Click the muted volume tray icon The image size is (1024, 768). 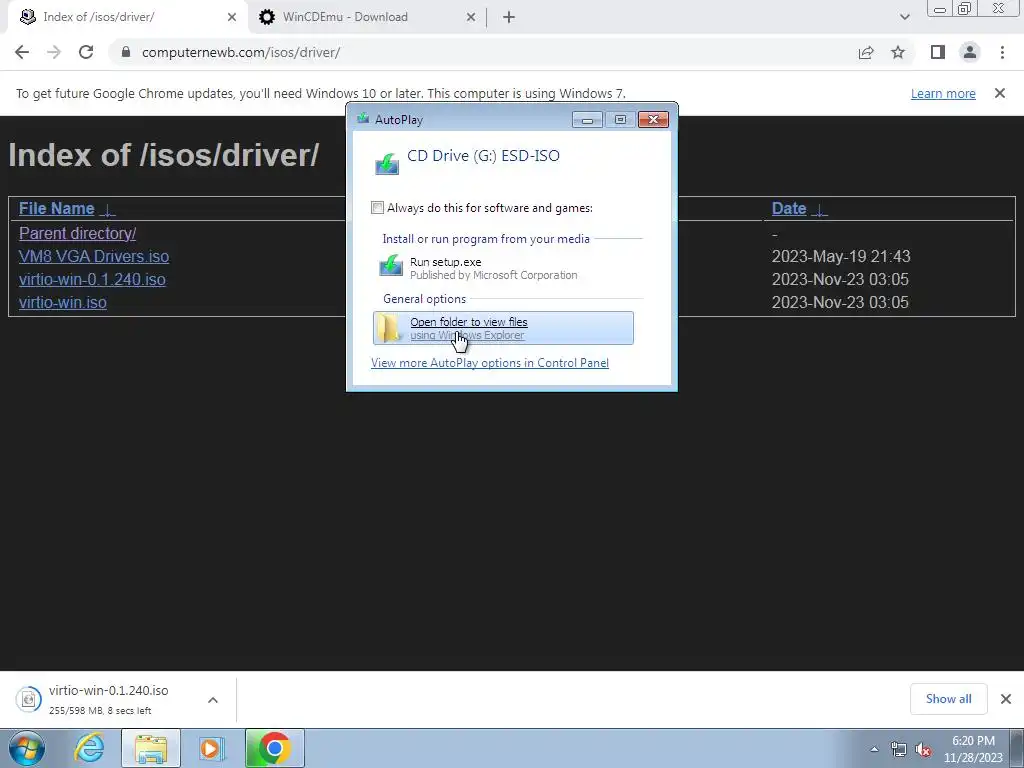pyautogui.click(x=923, y=750)
